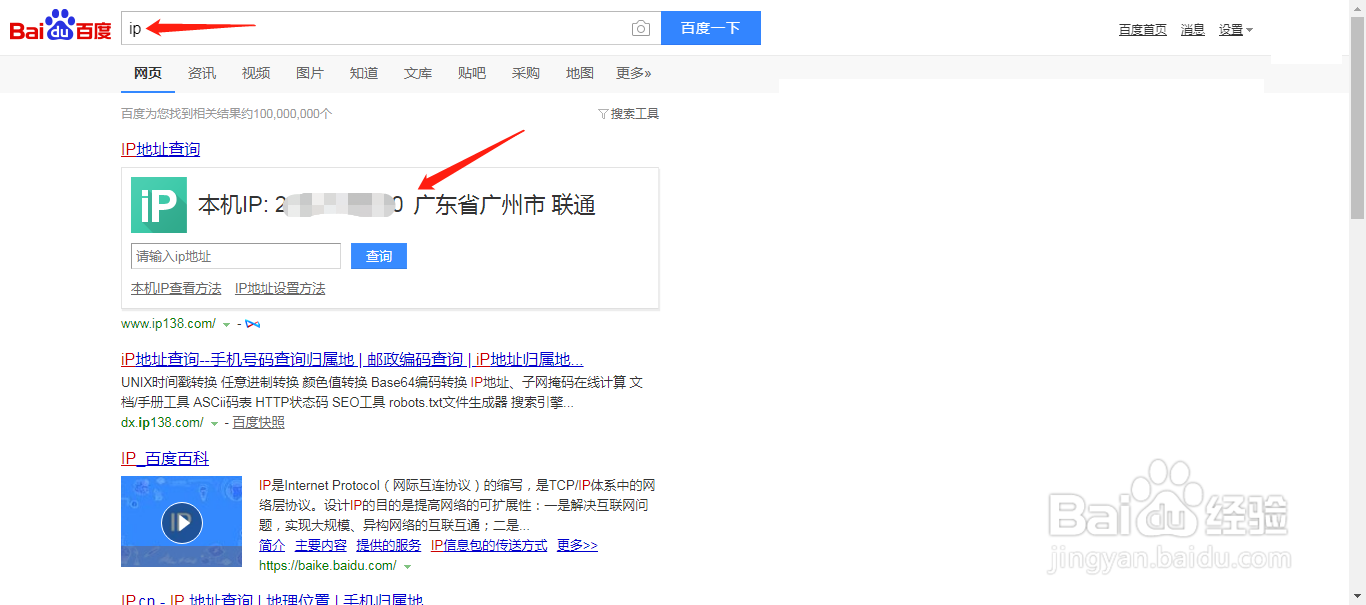1366x605 pixels.
Task: Open the 消息 link
Action: pyautogui.click(x=1193, y=30)
